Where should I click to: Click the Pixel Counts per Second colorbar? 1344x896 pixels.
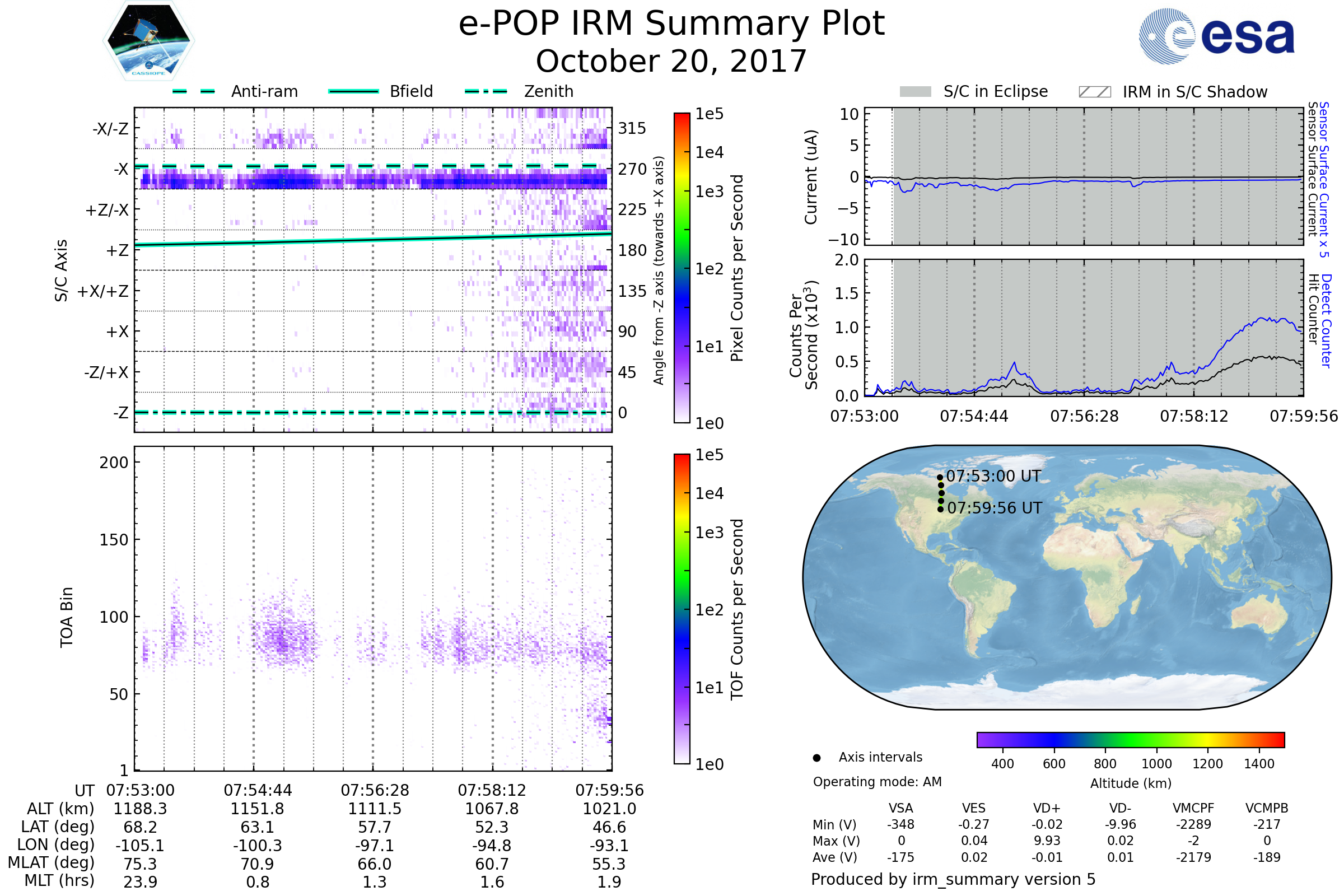pyautogui.click(x=682, y=268)
